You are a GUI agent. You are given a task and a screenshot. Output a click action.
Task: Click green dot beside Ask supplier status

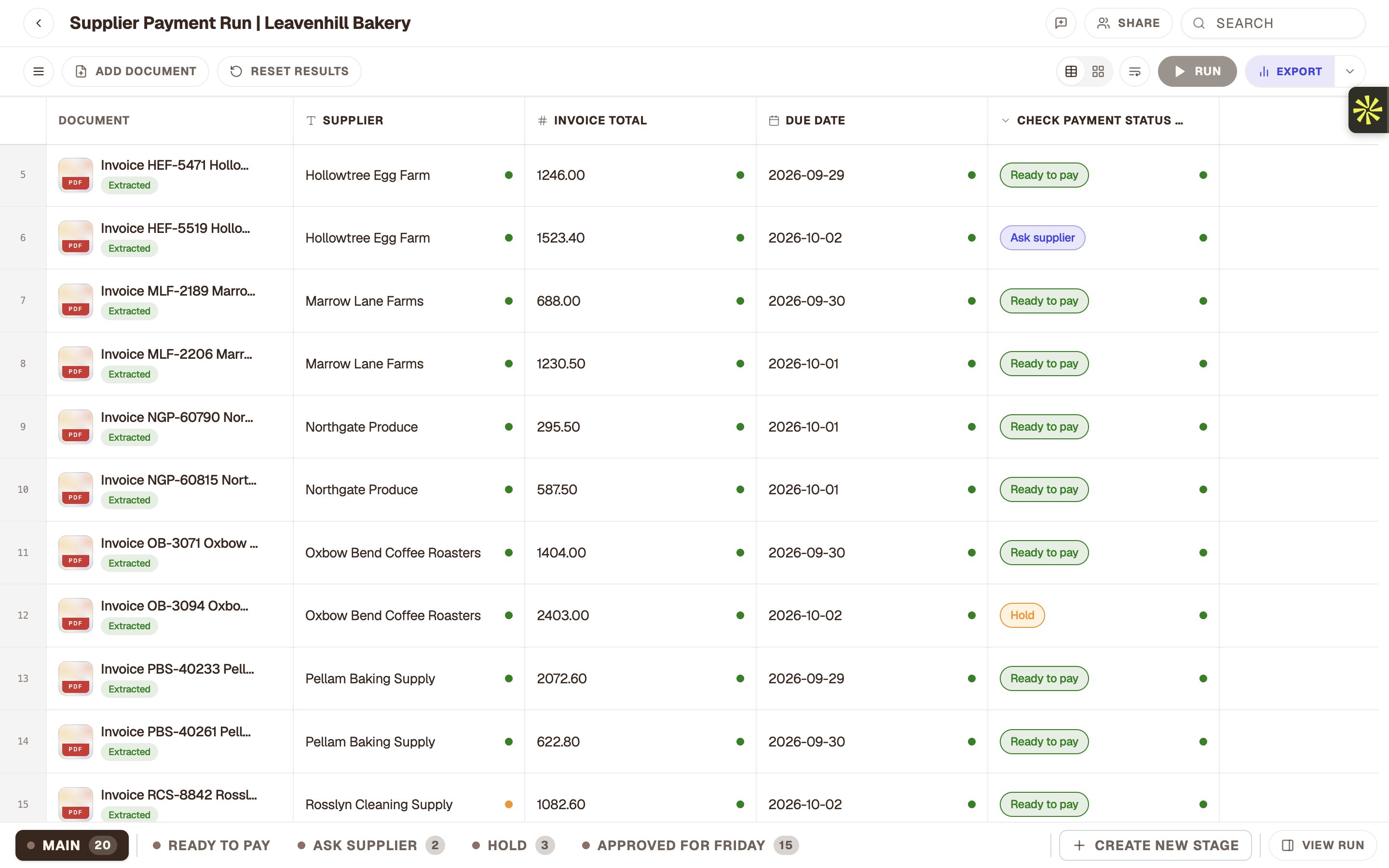click(1203, 238)
